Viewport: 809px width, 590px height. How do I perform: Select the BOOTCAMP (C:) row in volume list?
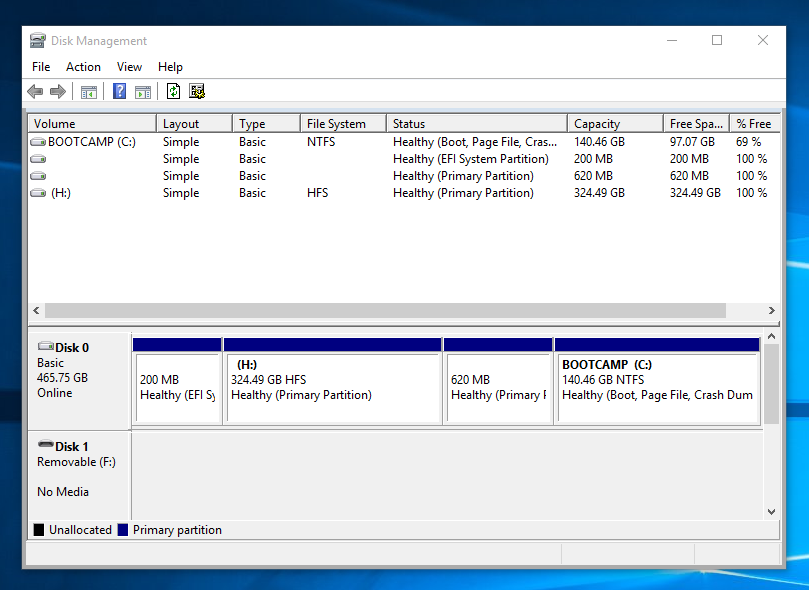[x=91, y=142]
